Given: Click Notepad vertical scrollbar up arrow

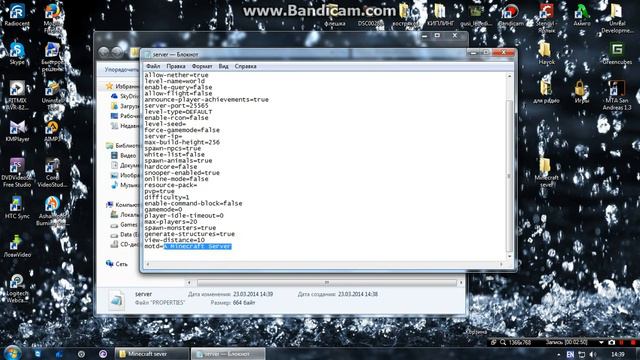Looking at the screenshot, I should [509, 76].
